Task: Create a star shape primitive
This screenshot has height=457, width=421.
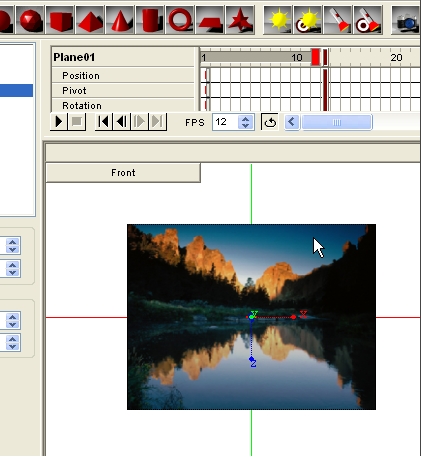Action: coord(240,20)
